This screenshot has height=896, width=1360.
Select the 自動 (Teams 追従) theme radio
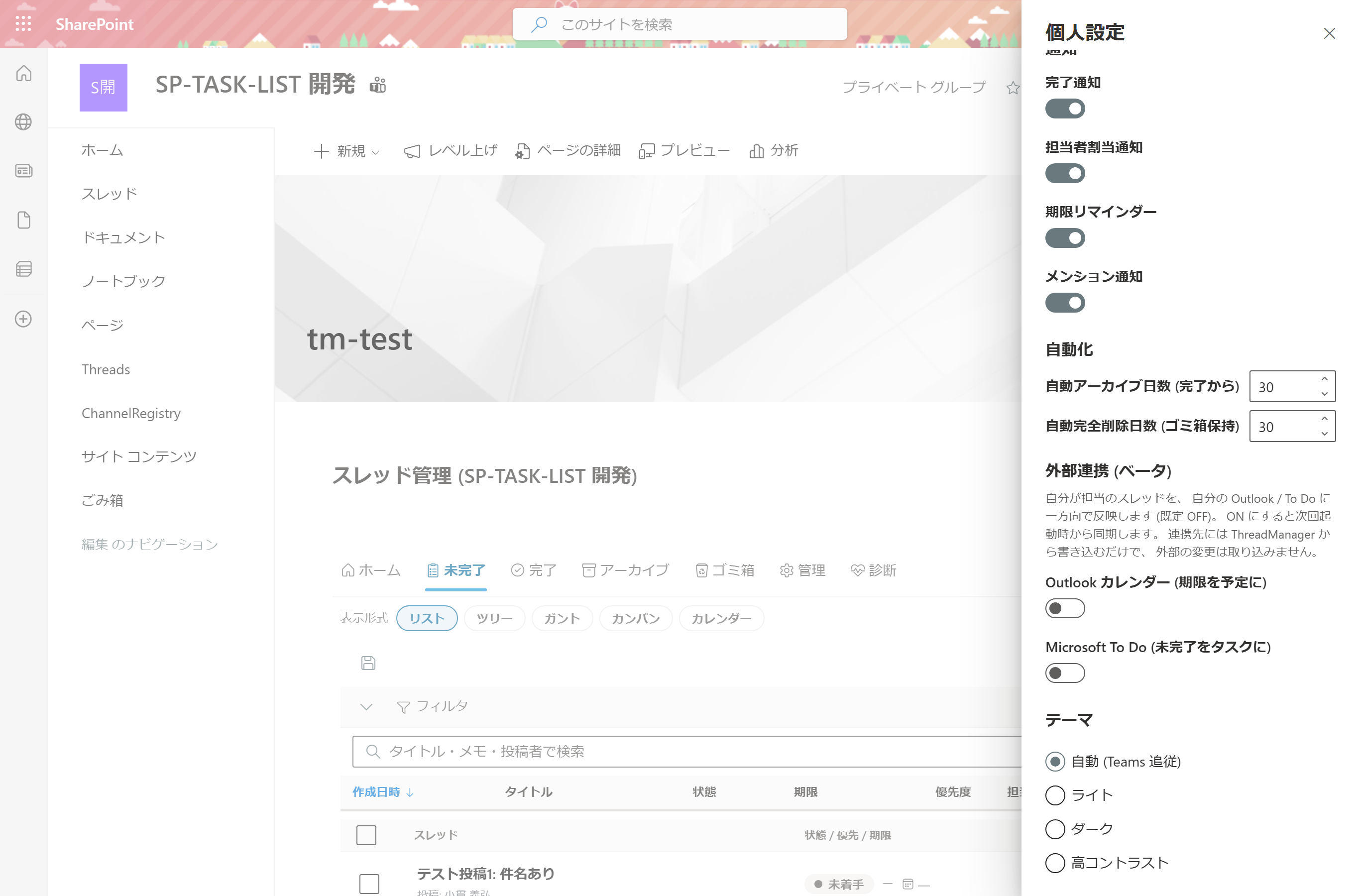click(1055, 762)
